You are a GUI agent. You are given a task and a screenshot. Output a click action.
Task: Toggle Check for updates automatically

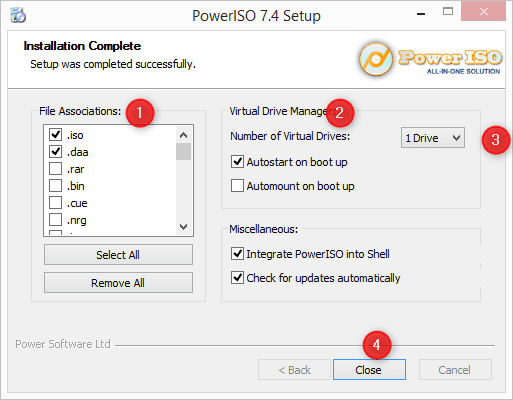point(237,278)
